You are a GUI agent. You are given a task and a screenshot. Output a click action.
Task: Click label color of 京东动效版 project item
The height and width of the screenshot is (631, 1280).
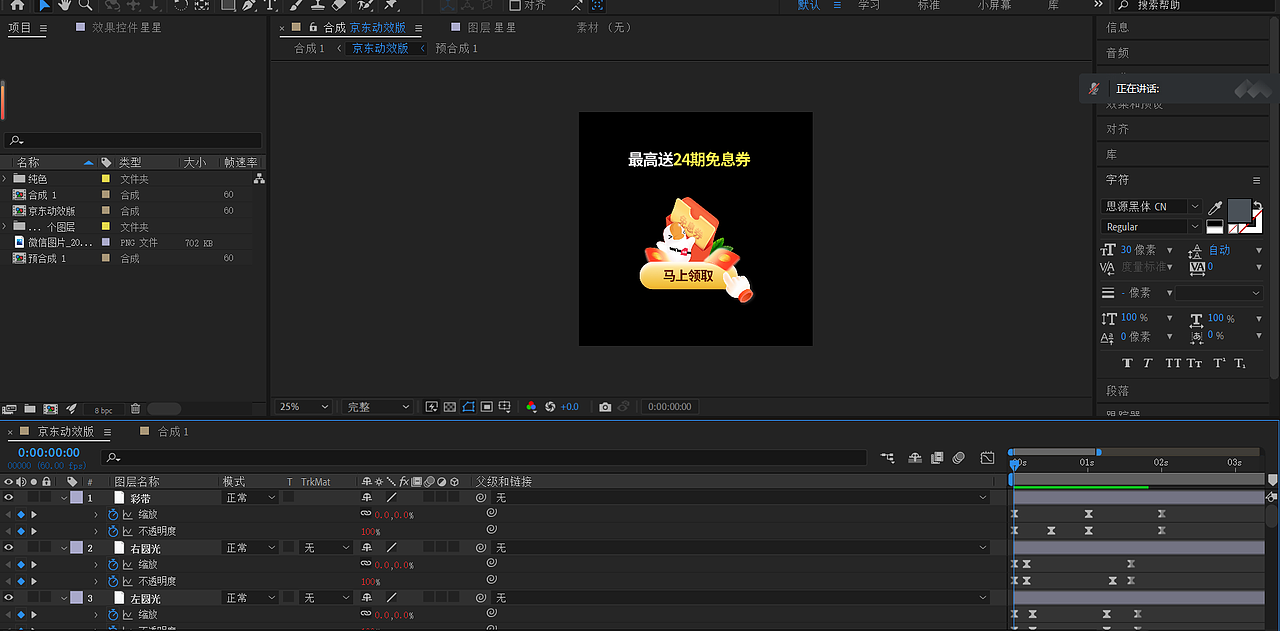click(106, 211)
